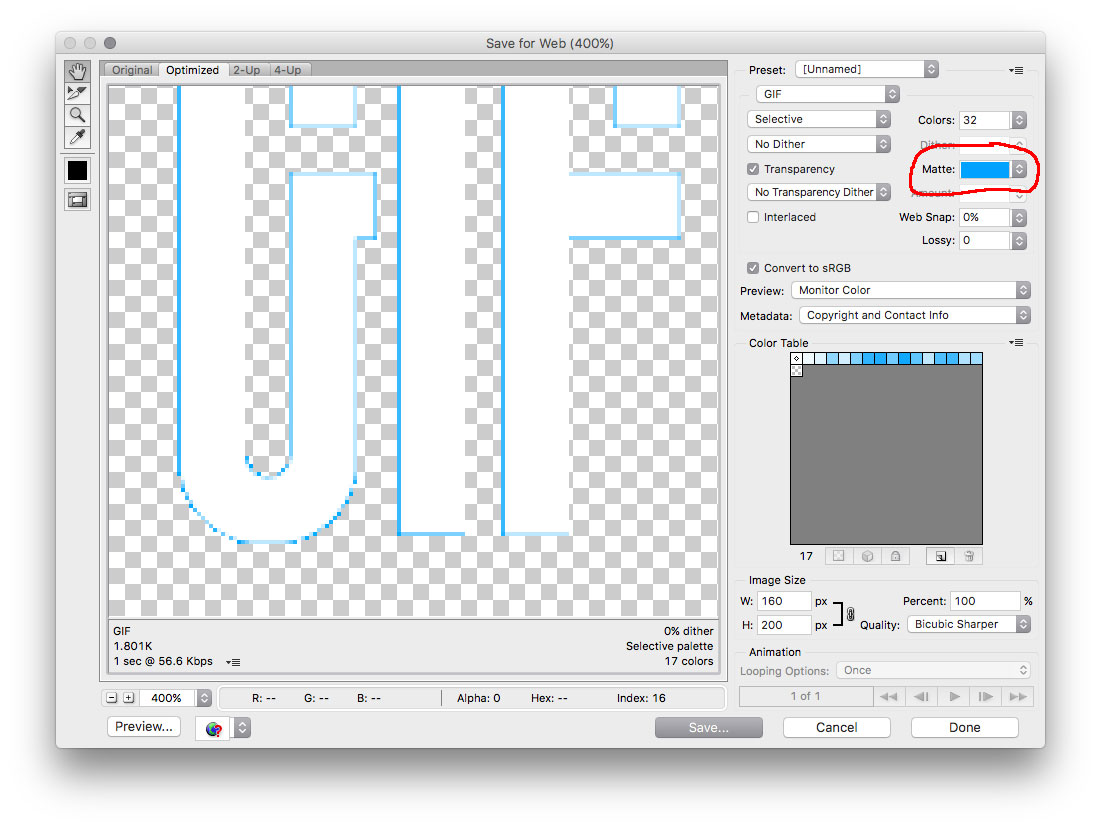Select the Slice Select tool

click(77, 93)
